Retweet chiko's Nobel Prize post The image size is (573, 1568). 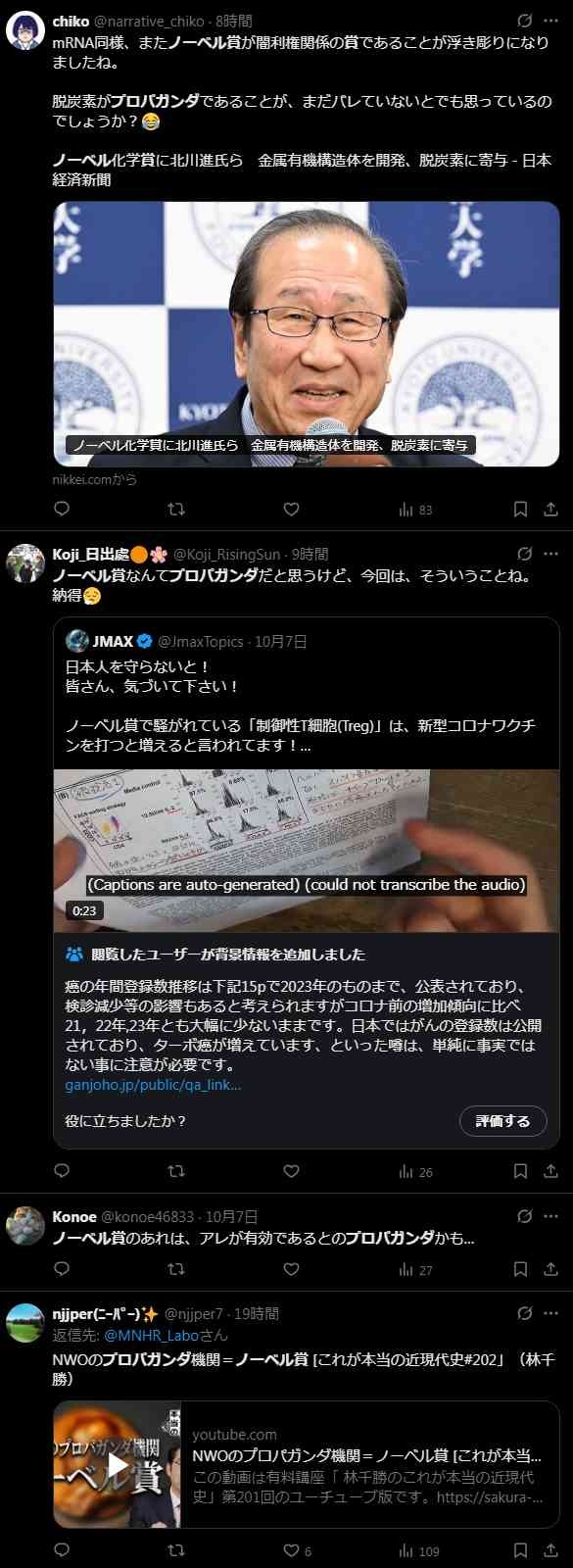pyautogui.click(x=176, y=509)
